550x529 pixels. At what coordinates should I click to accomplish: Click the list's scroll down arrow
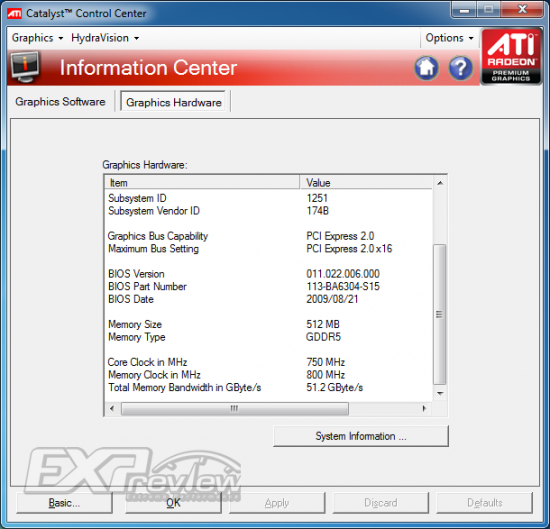(440, 394)
